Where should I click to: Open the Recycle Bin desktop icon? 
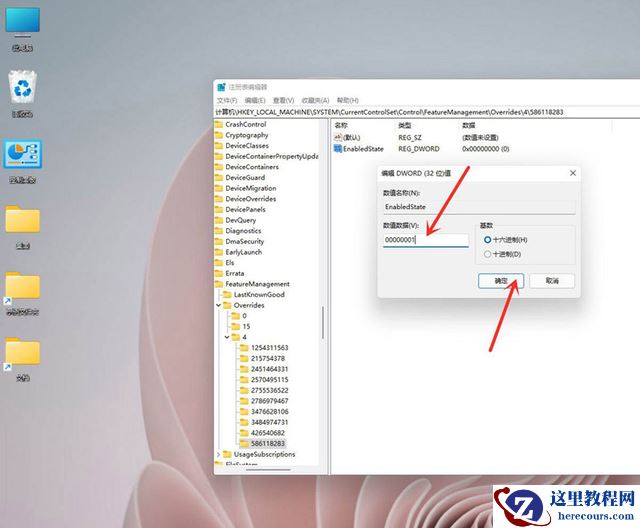click(x=22, y=94)
